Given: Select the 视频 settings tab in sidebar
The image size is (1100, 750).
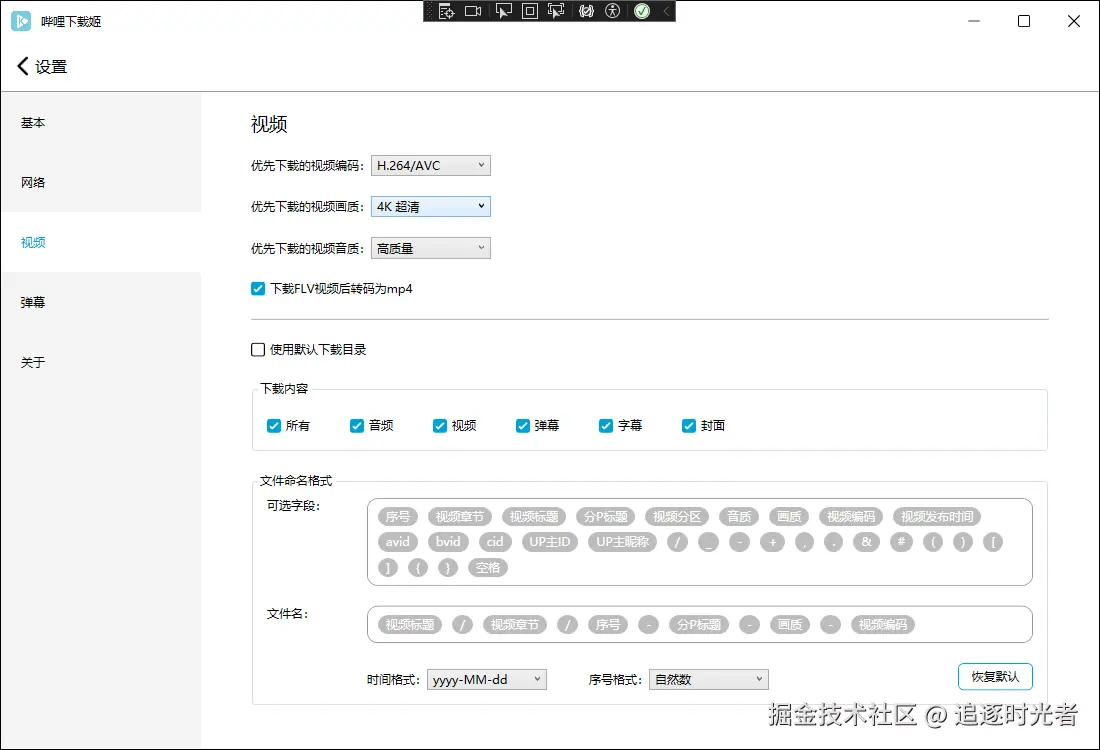Looking at the screenshot, I should point(101,242).
